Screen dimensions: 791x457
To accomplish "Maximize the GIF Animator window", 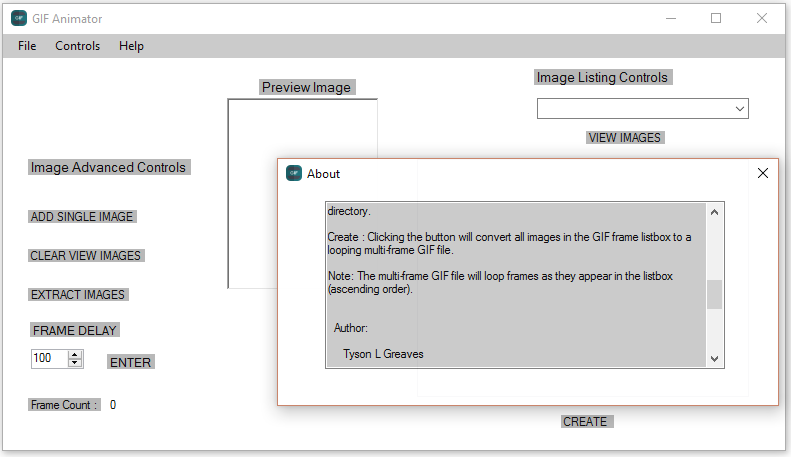I will pyautogui.click(x=716, y=18).
